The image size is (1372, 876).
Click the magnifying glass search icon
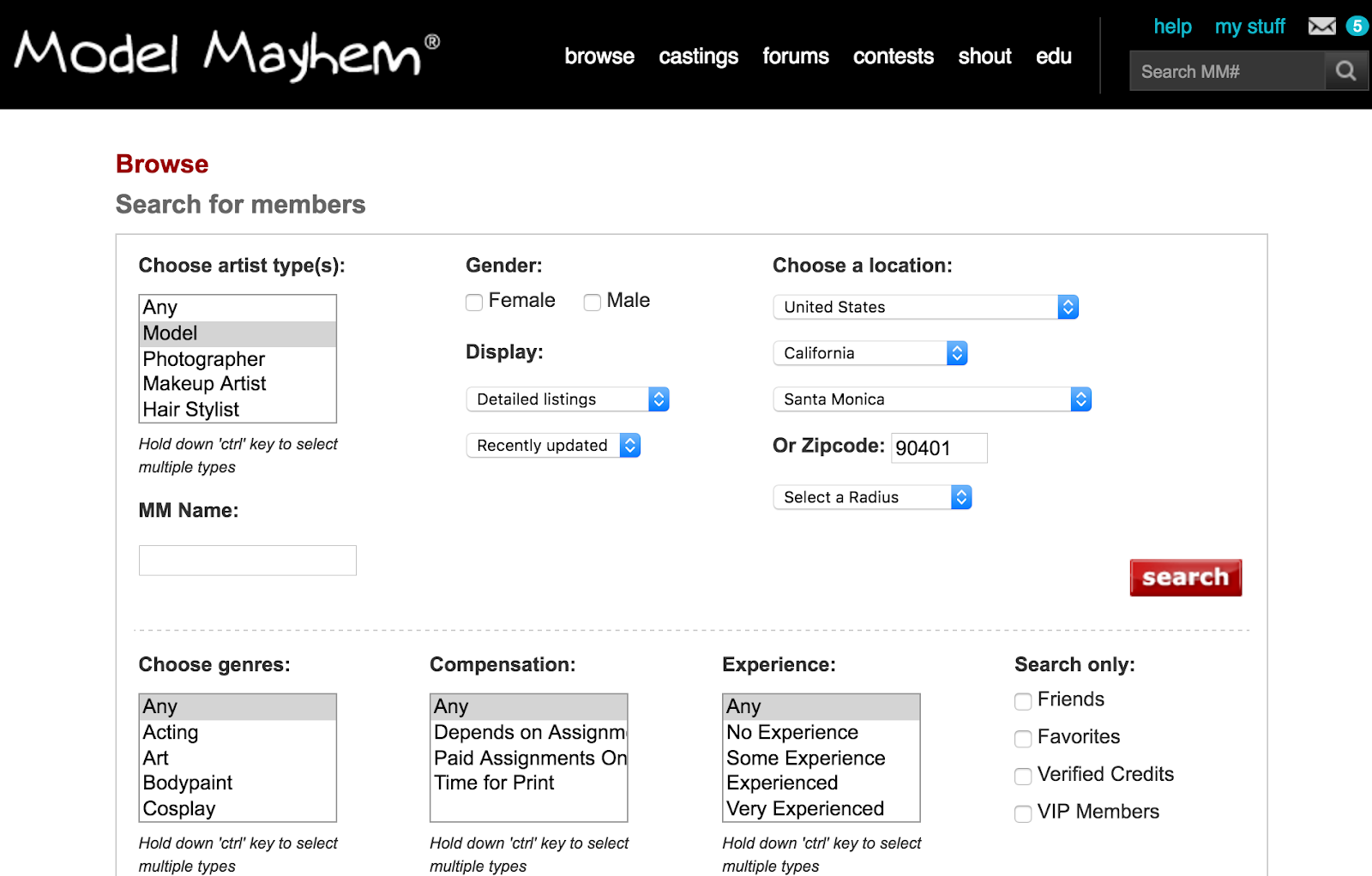tap(1345, 71)
